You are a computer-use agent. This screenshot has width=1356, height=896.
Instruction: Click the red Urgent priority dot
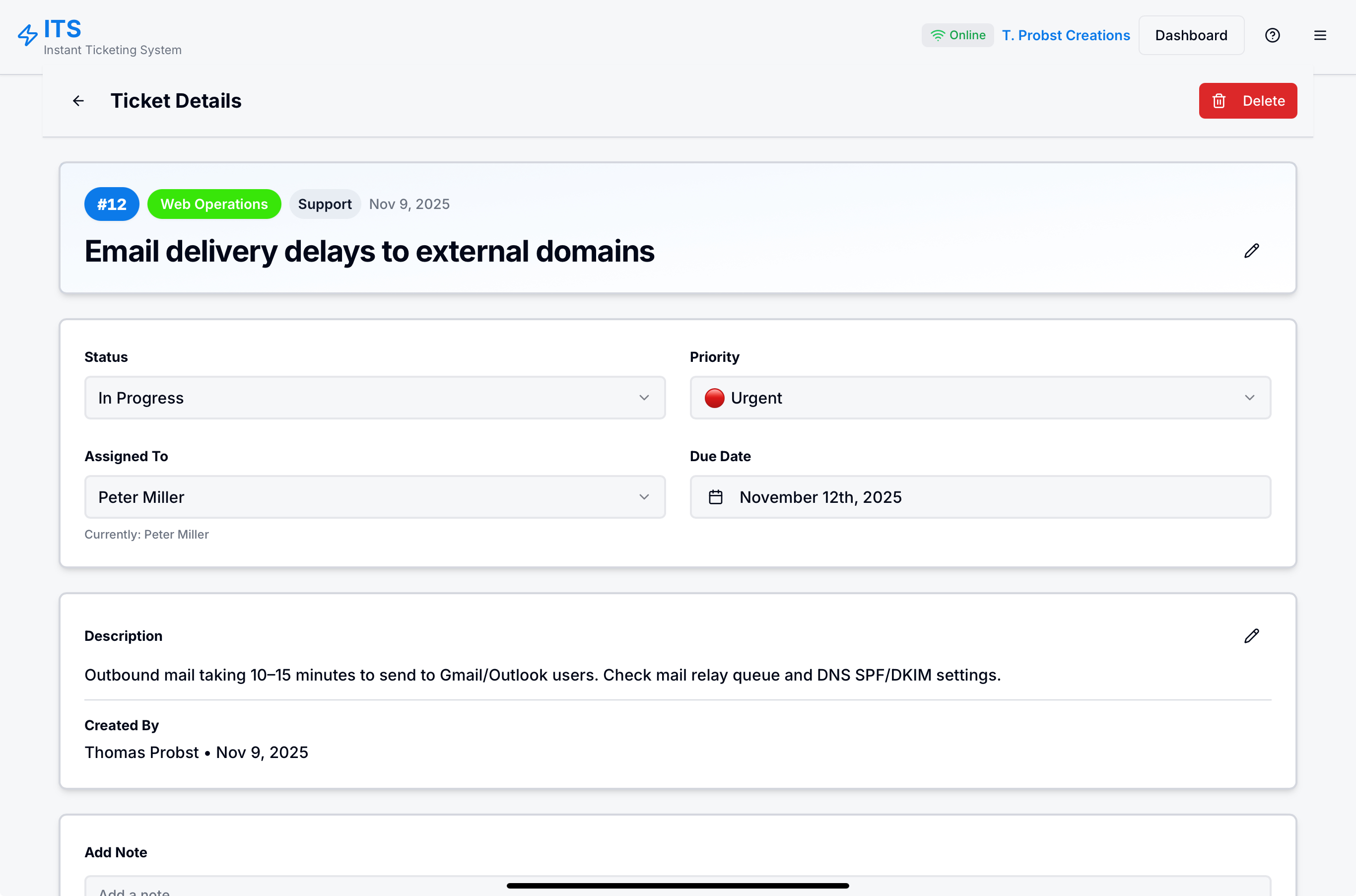pos(714,398)
